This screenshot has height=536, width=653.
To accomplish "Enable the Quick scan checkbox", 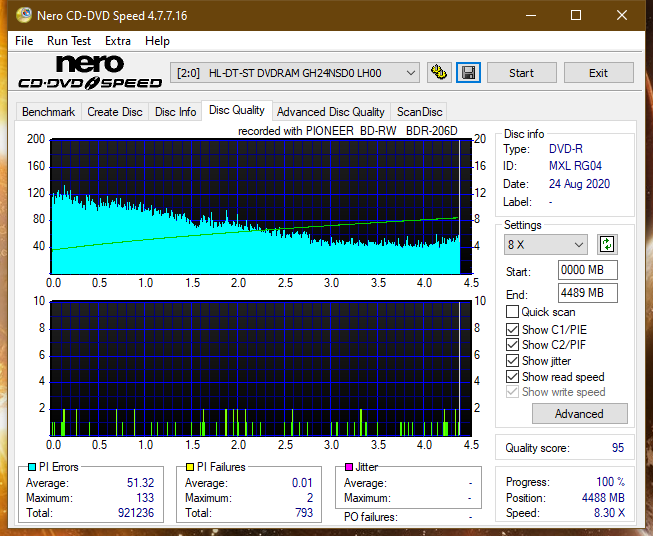I will pos(512,312).
